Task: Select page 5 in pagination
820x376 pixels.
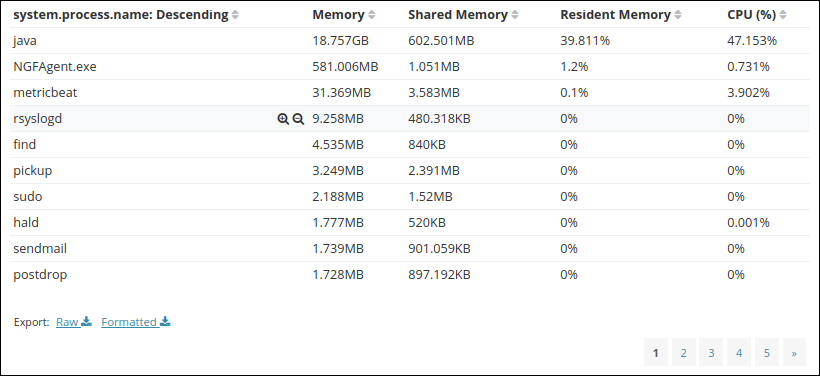Action: 767,352
